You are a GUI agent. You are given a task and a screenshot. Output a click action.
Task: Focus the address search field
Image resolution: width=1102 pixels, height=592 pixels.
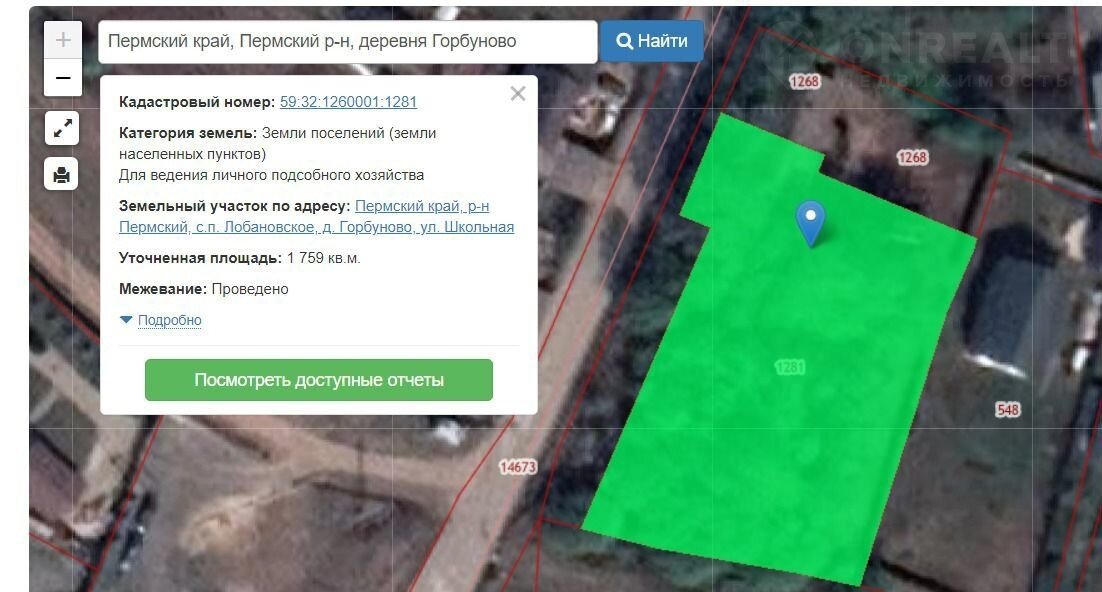click(347, 41)
